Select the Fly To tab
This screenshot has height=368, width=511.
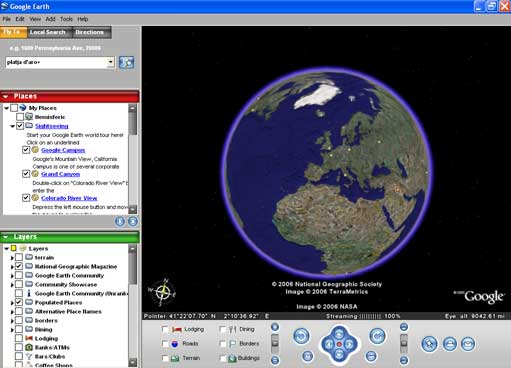point(13,32)
